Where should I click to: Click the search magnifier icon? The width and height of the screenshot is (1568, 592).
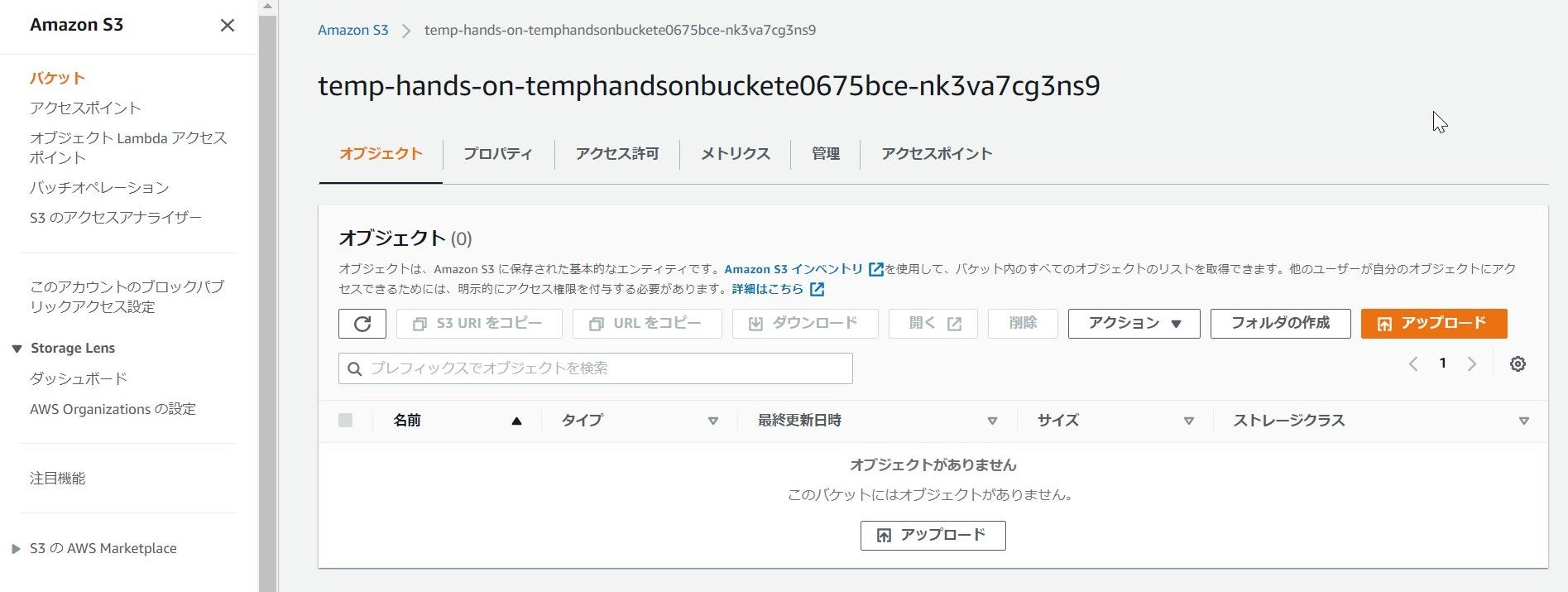point(355,368)
